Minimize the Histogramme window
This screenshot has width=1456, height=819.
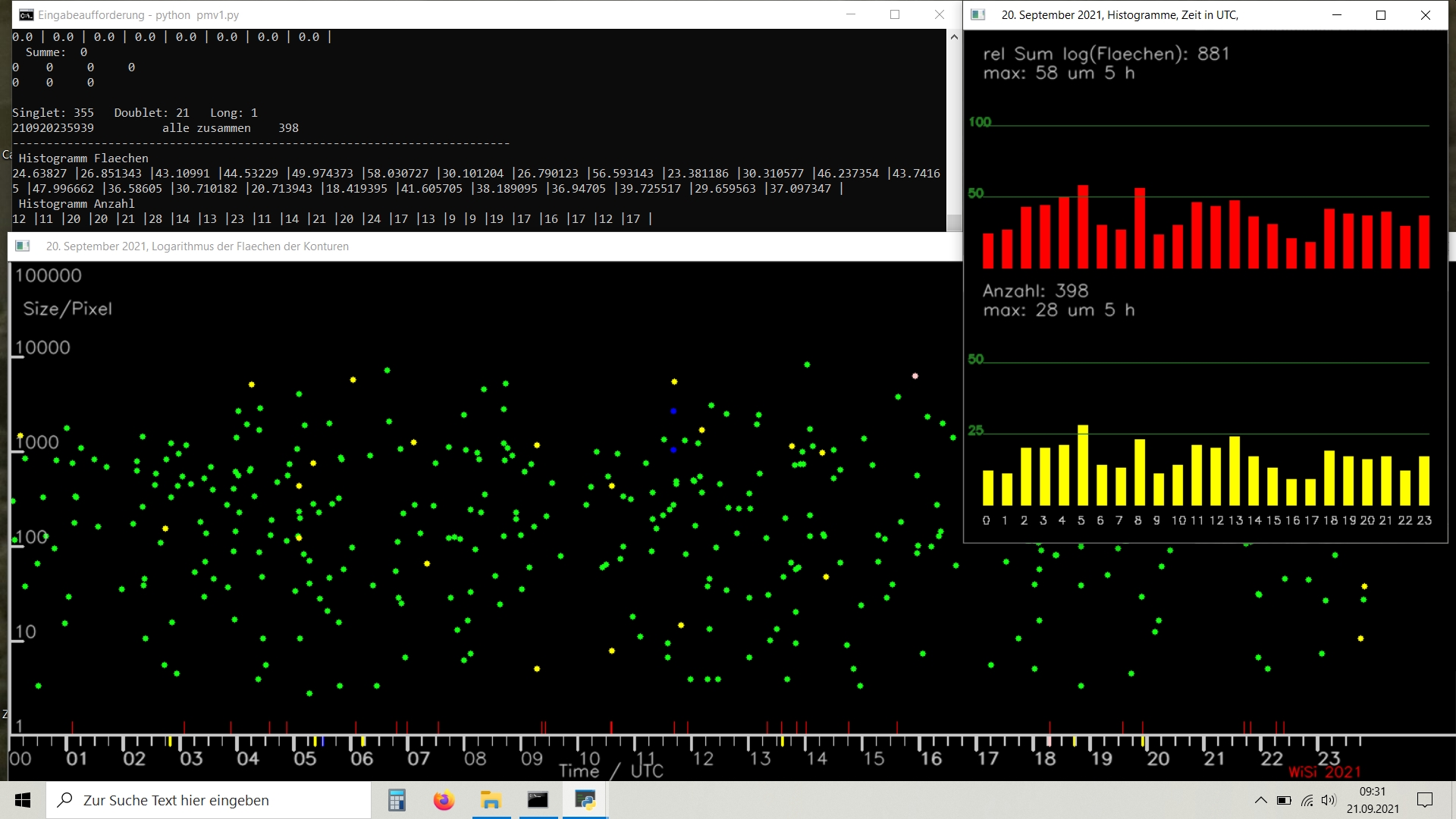click(1337, 15)
